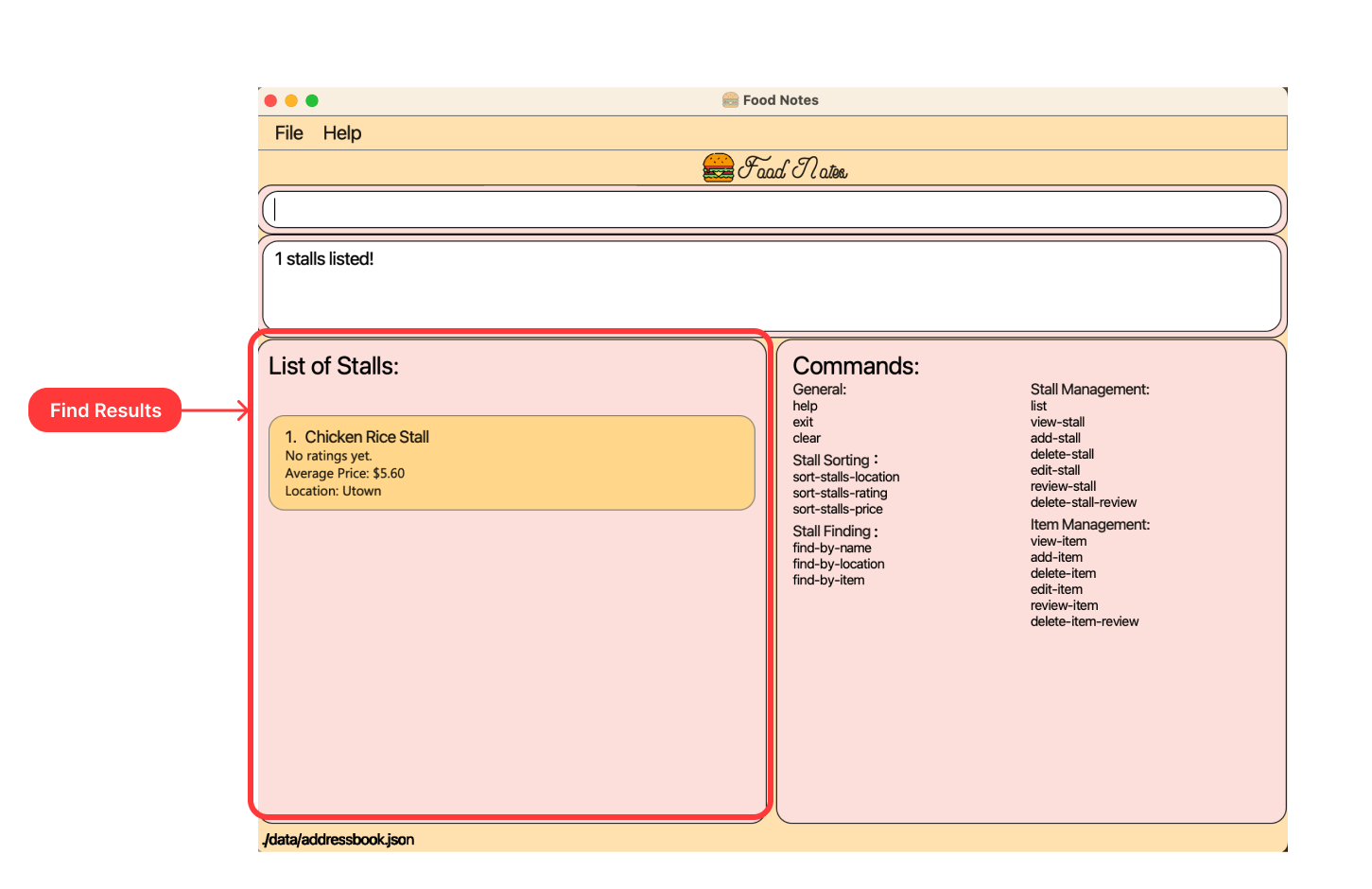Click the 'Commands:' heading
This screenshot has height=889, width=1372.
point(856,366)
